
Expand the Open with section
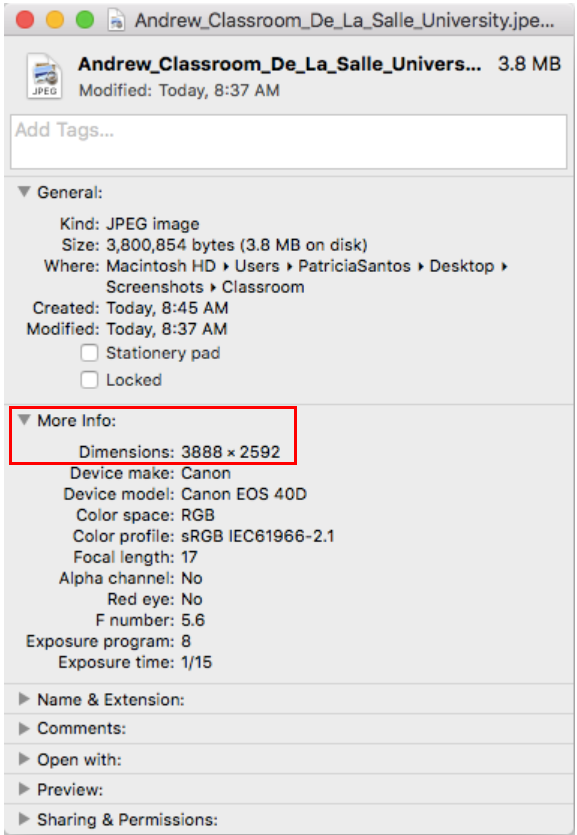[x=22, y=759]
